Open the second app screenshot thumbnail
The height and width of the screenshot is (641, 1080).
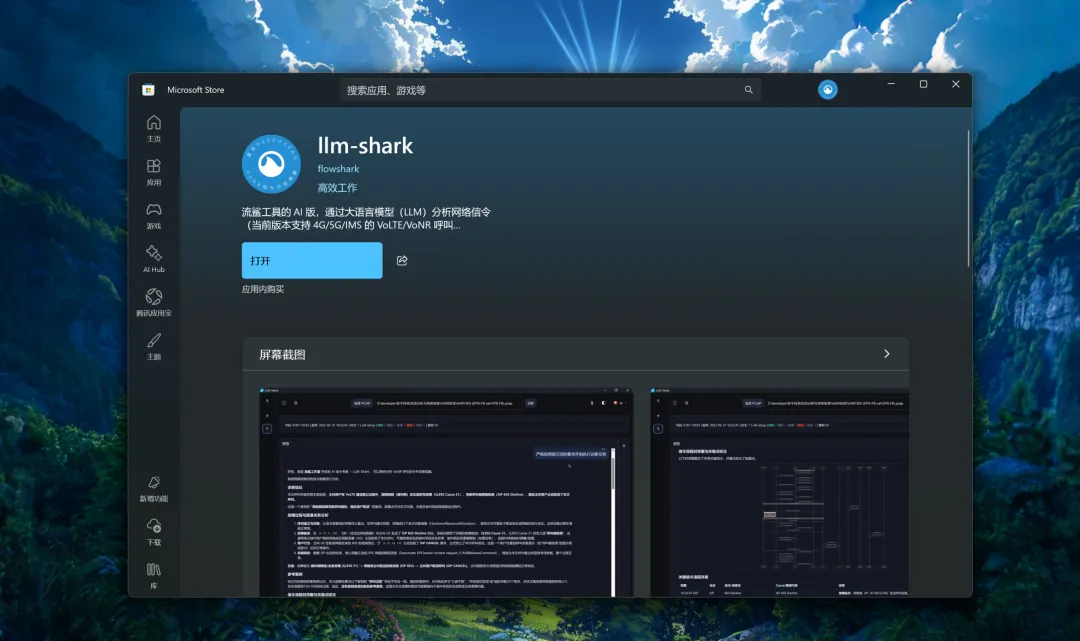coord(780,492)
